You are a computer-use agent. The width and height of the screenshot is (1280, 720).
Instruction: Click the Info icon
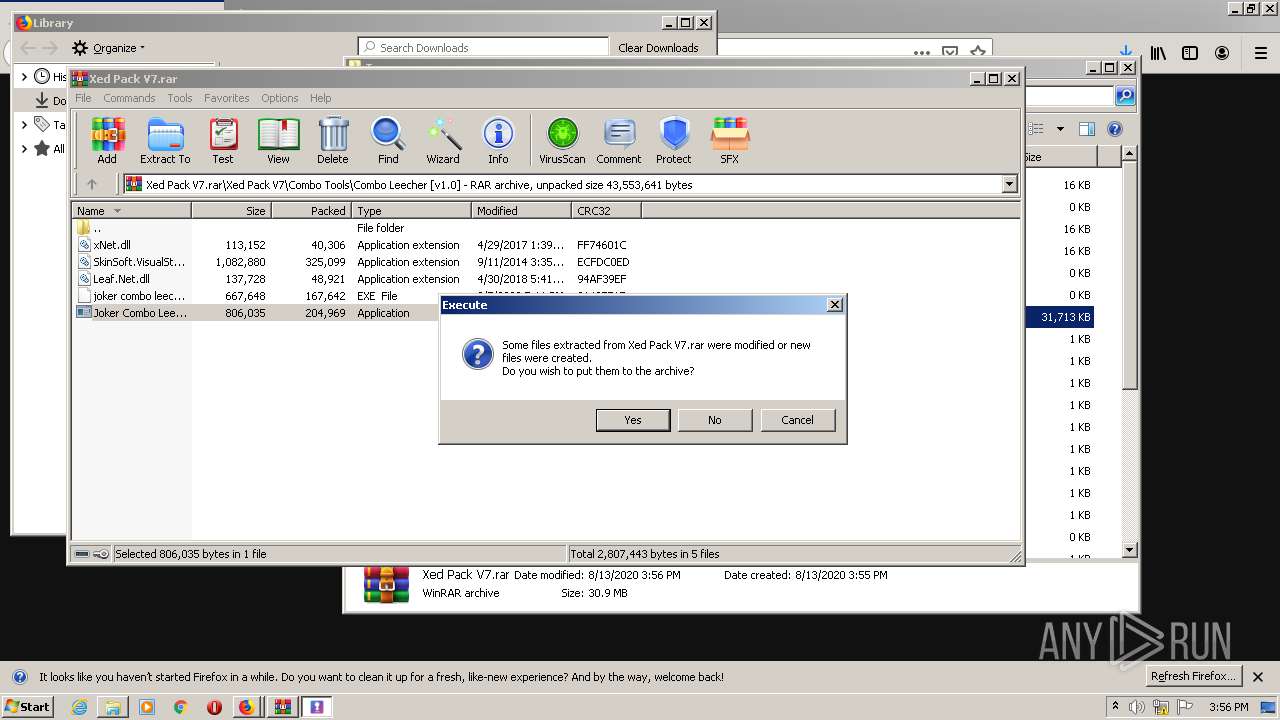click(498, 140)
